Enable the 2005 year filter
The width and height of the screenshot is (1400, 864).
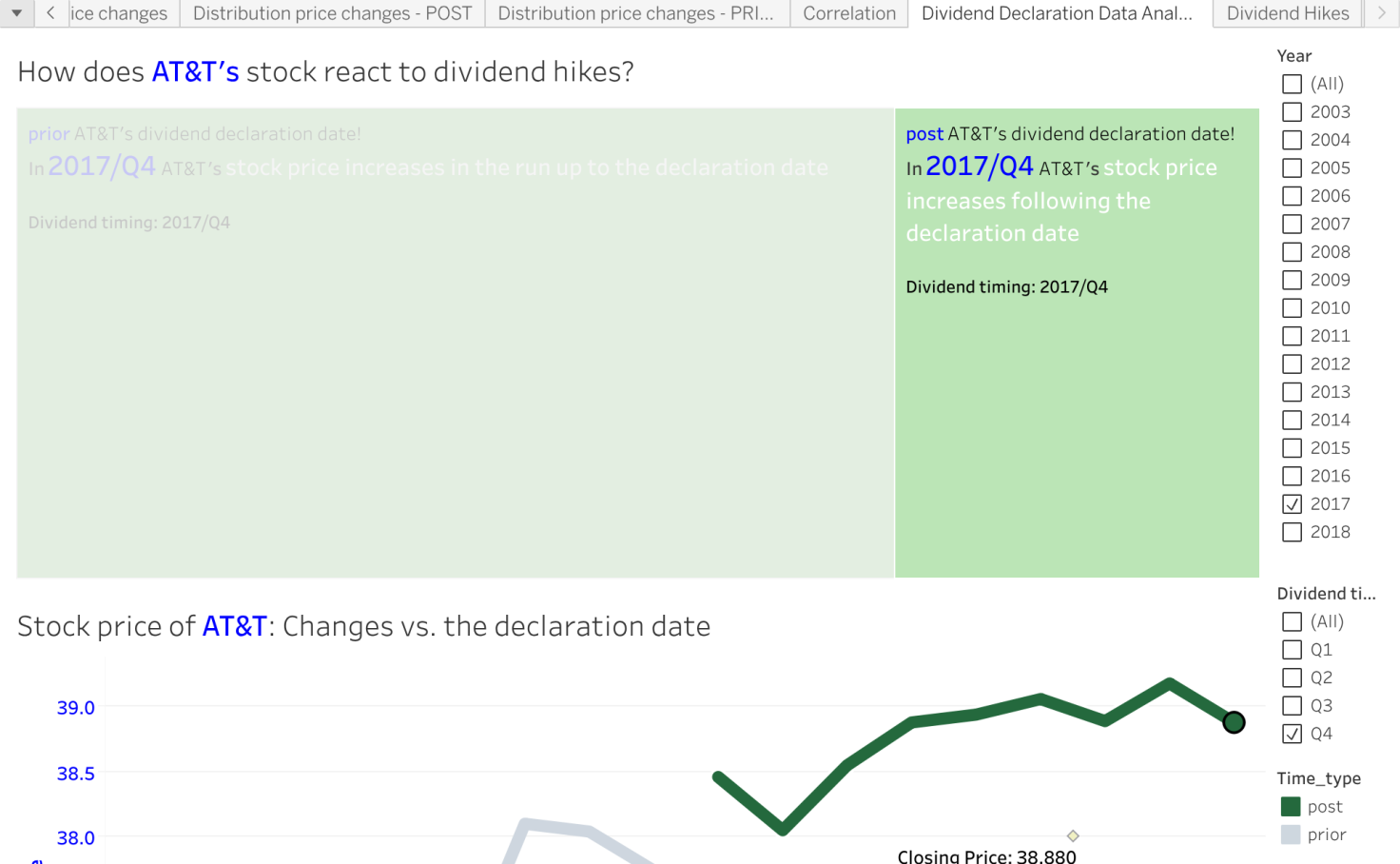coord(1292,167)
